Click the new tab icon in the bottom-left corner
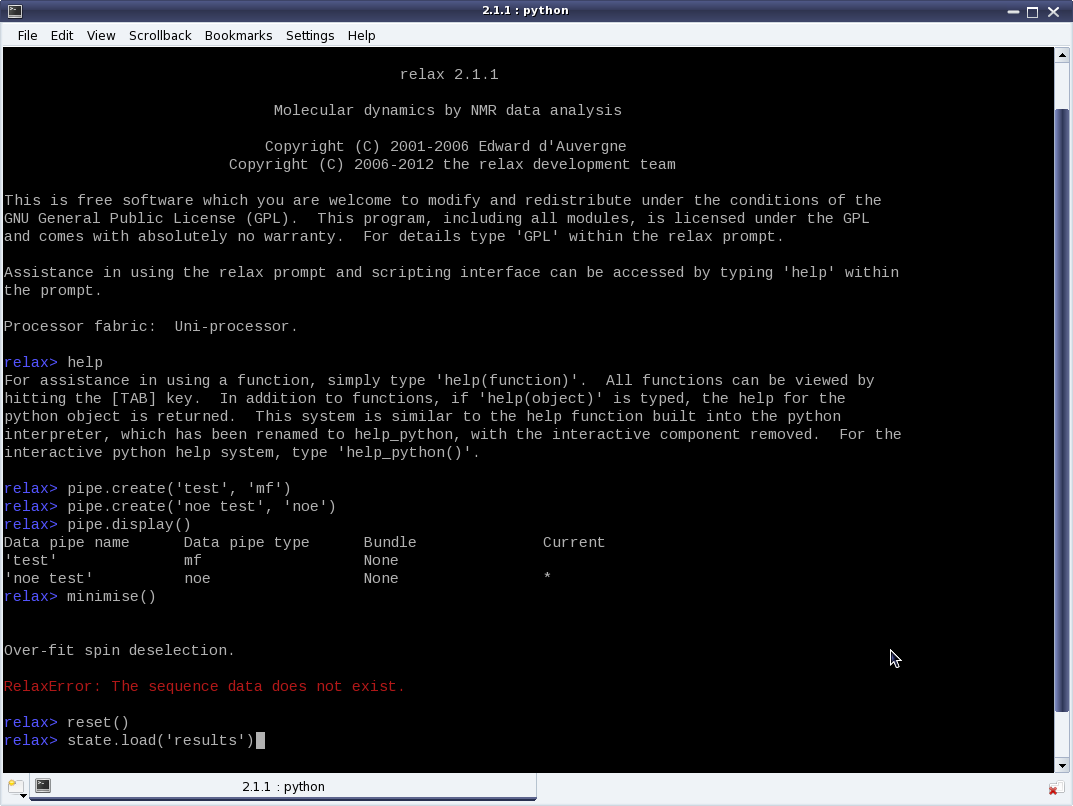Image resolution: width=1073 pixels, height=806 pixels. 14,786
